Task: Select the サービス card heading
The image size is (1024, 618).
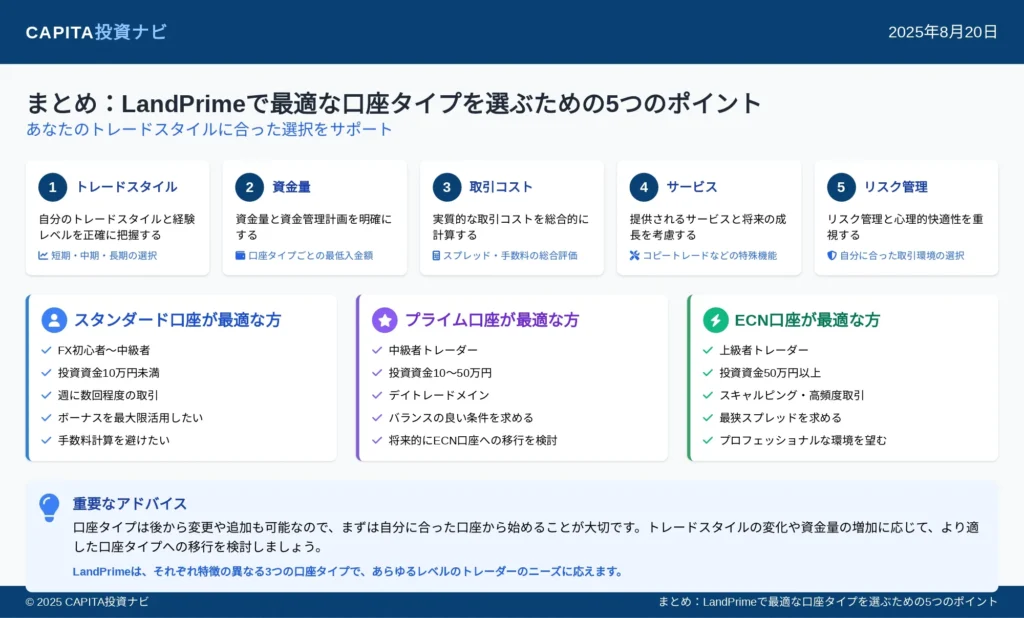Action: (692, 187)
